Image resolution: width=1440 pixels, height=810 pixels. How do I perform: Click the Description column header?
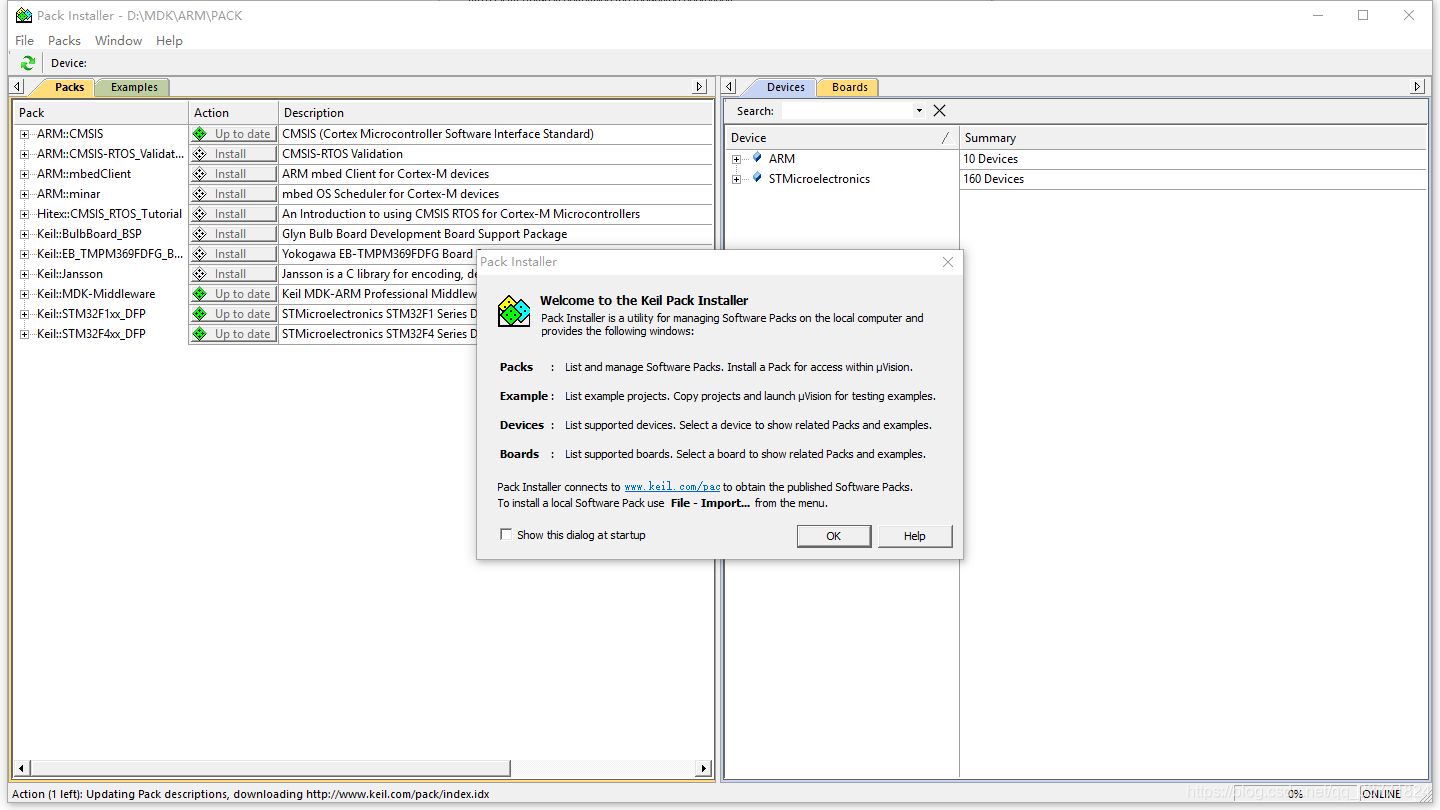tap(495, 113)
